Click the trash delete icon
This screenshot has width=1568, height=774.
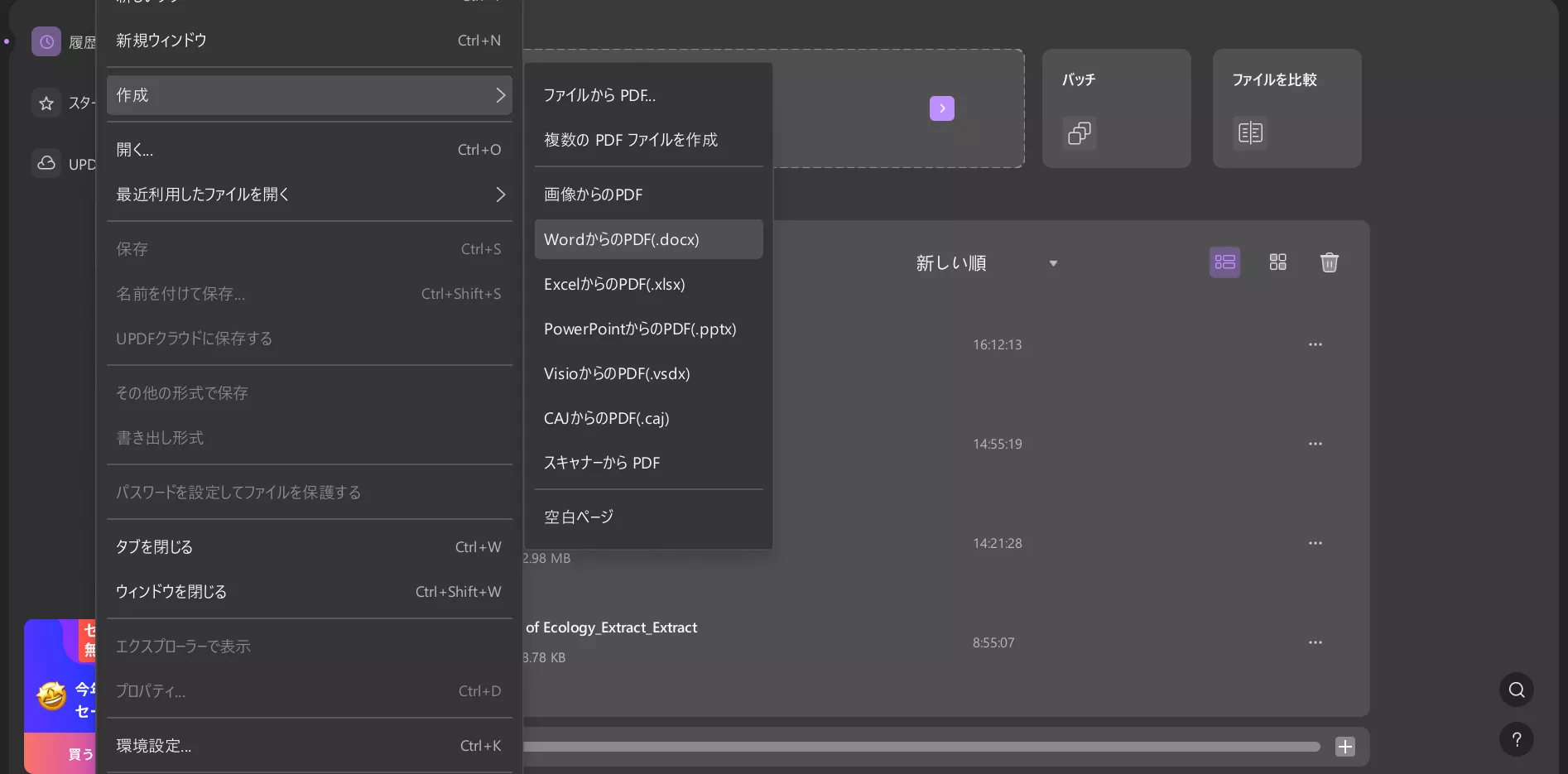coord(1330,262)
